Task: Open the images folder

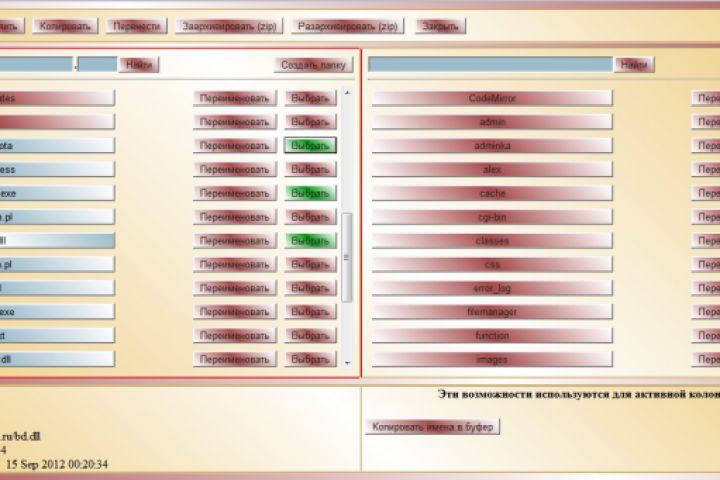Action: coord(492,359)
